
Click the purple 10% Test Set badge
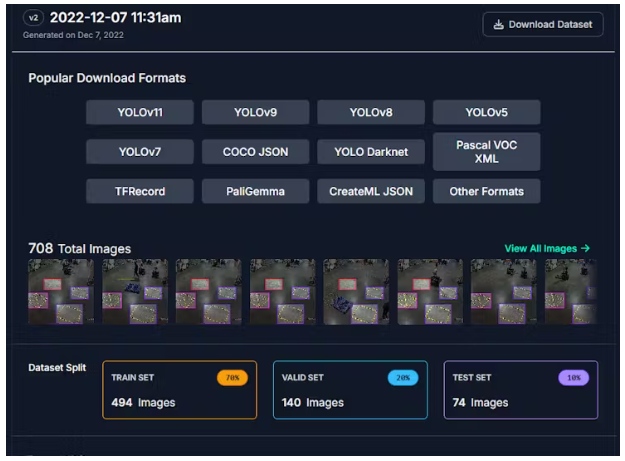[573, 378]
